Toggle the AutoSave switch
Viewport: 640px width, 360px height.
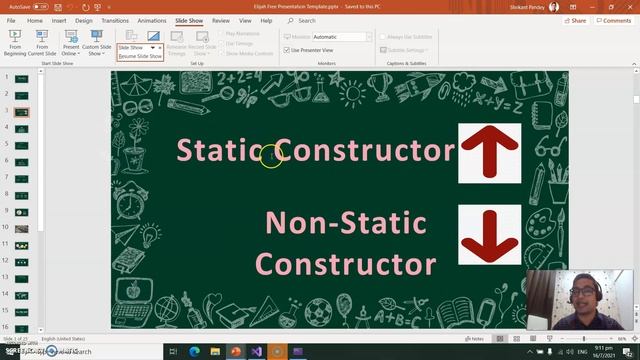(x=40, y=7)
